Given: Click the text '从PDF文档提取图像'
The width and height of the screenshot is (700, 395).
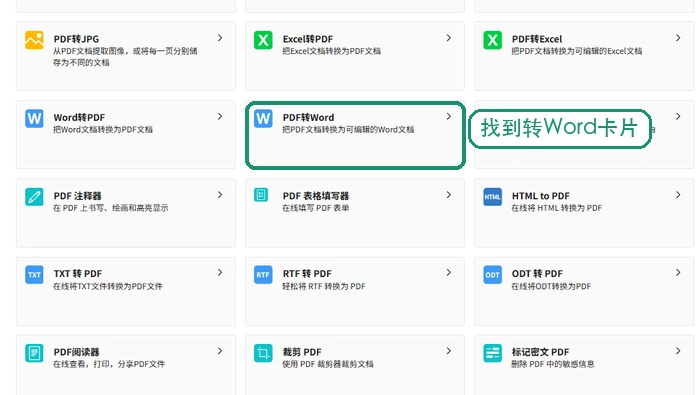Looking at the screenshot, I should click(x=89, y=51).
